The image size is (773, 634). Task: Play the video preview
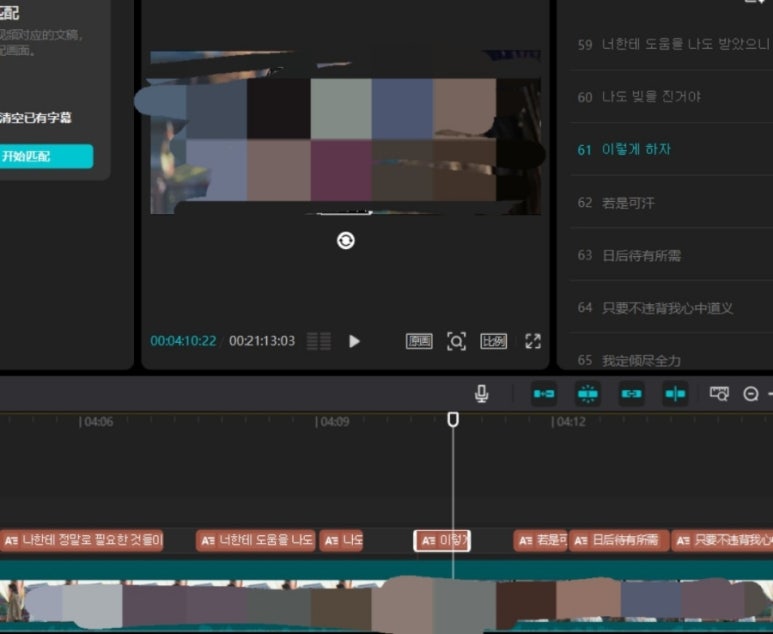point(354,341)
